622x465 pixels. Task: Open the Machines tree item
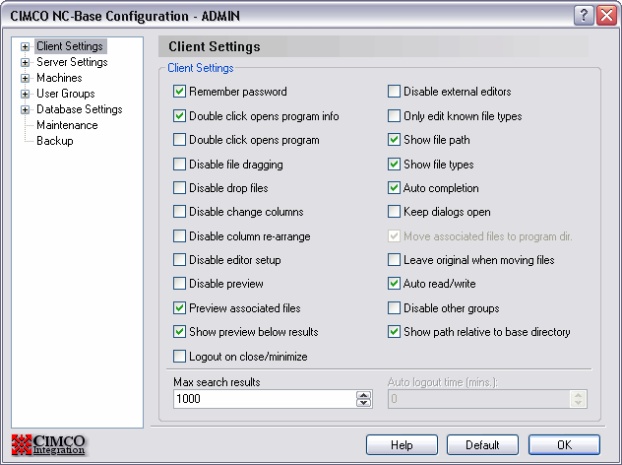[59, 78]
